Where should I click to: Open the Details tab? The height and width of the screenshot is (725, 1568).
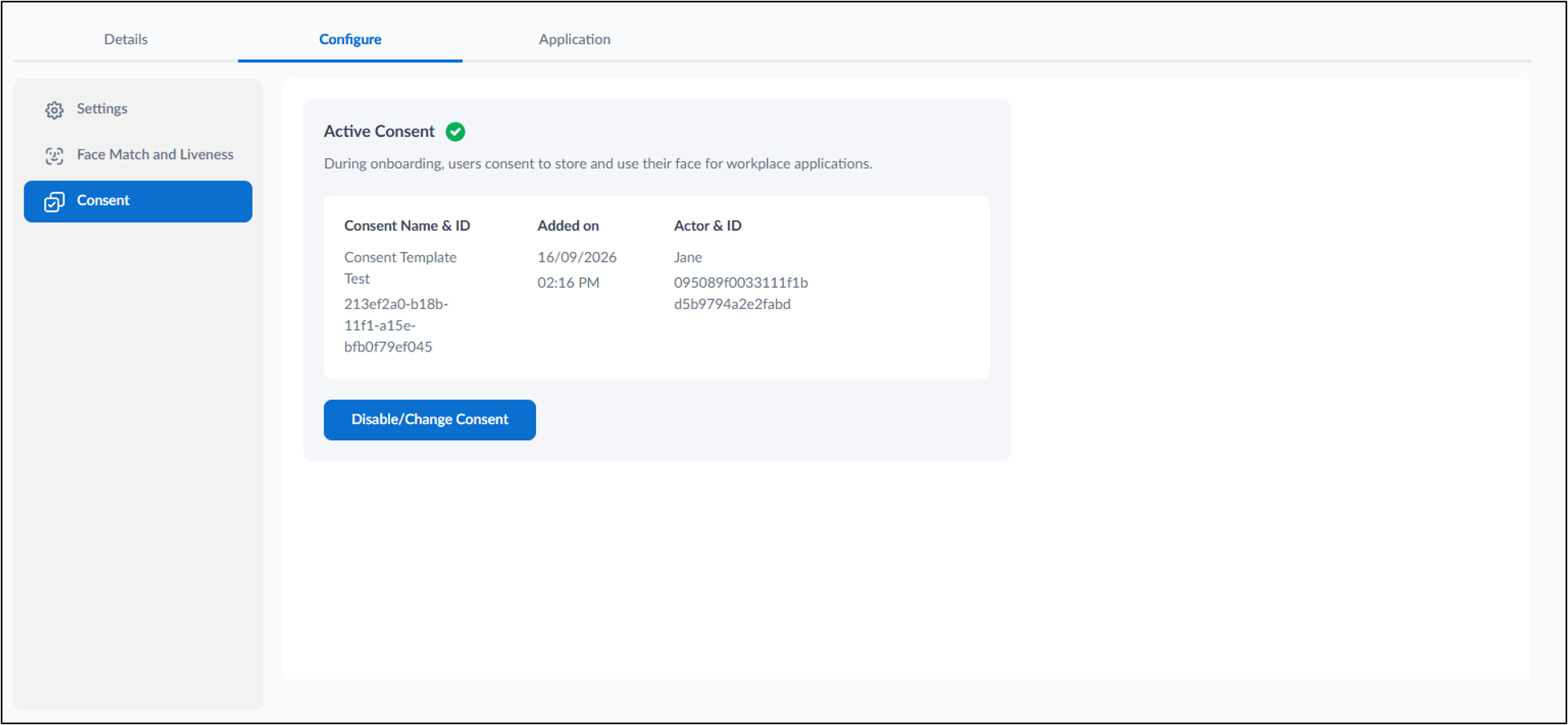pos(126,39)
